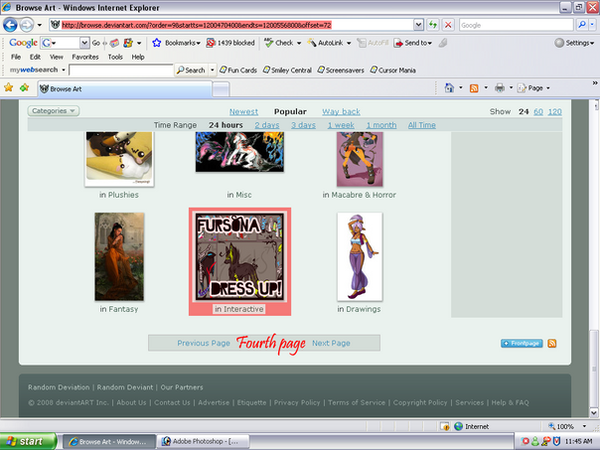Select the Browse Art tab
Viewport: 600px width, 450px height.
(124, 89)
